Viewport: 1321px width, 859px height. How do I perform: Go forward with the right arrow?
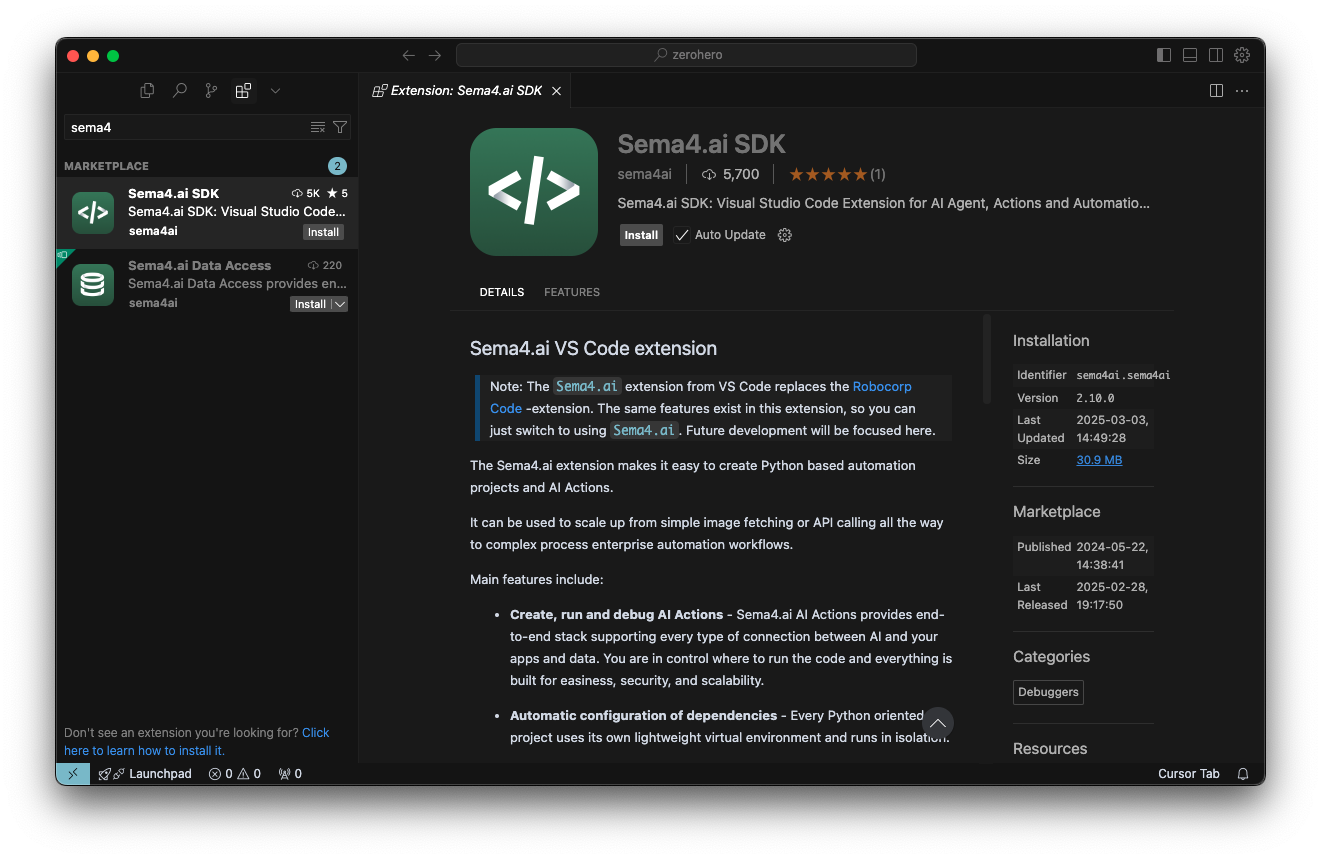pos(435,55)
